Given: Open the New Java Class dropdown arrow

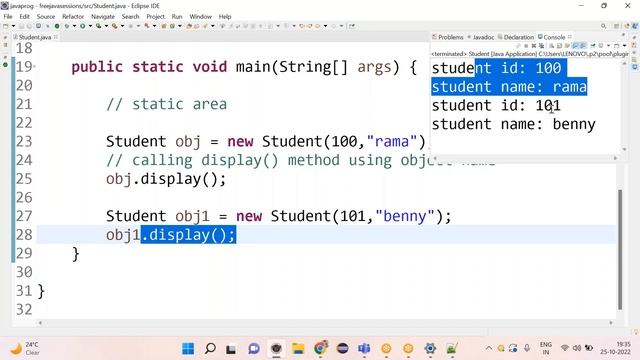Looking at the screenshot, I should [x=180, y=26].
